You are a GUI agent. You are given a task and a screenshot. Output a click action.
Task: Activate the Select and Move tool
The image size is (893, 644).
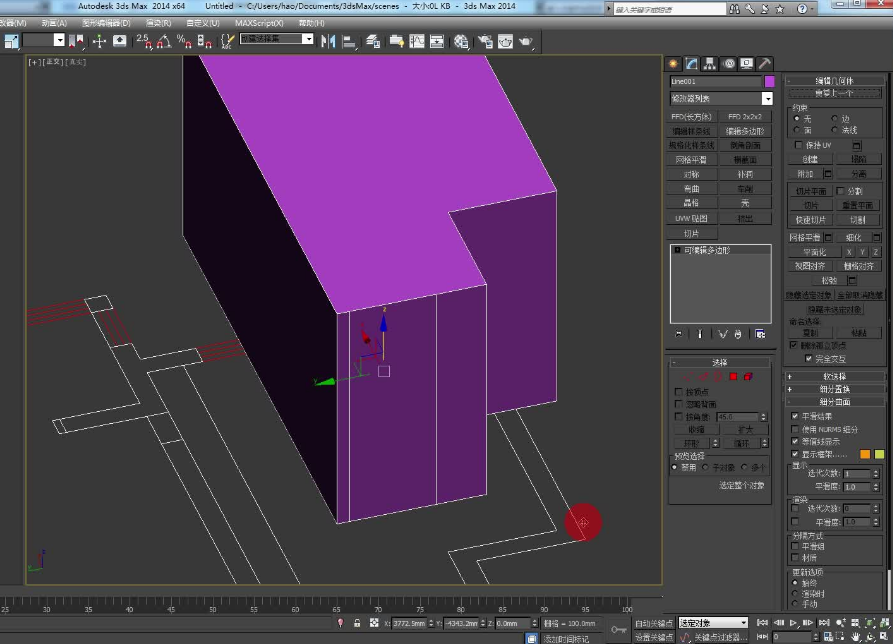(x=99, y=41)
